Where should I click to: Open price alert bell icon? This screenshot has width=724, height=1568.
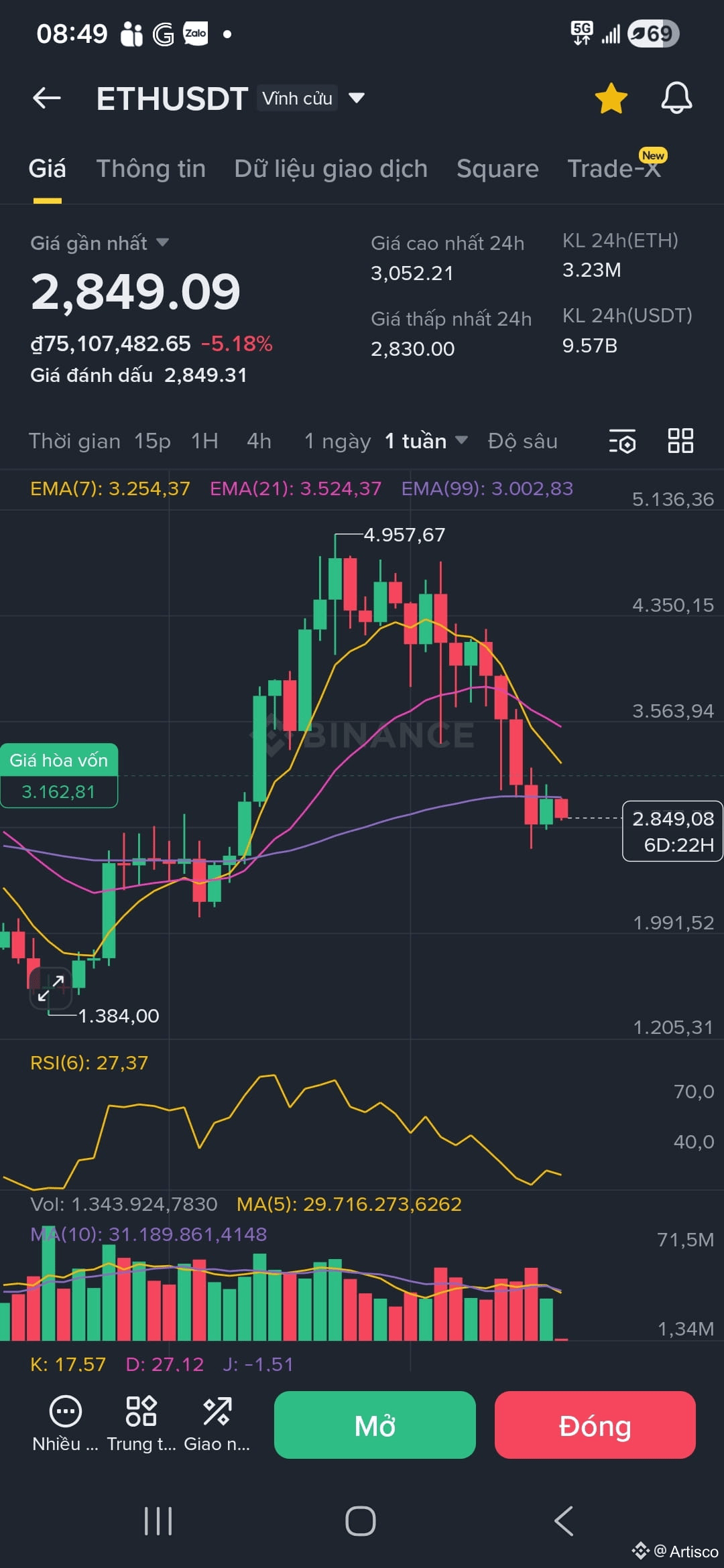click(x=676, y=99)
